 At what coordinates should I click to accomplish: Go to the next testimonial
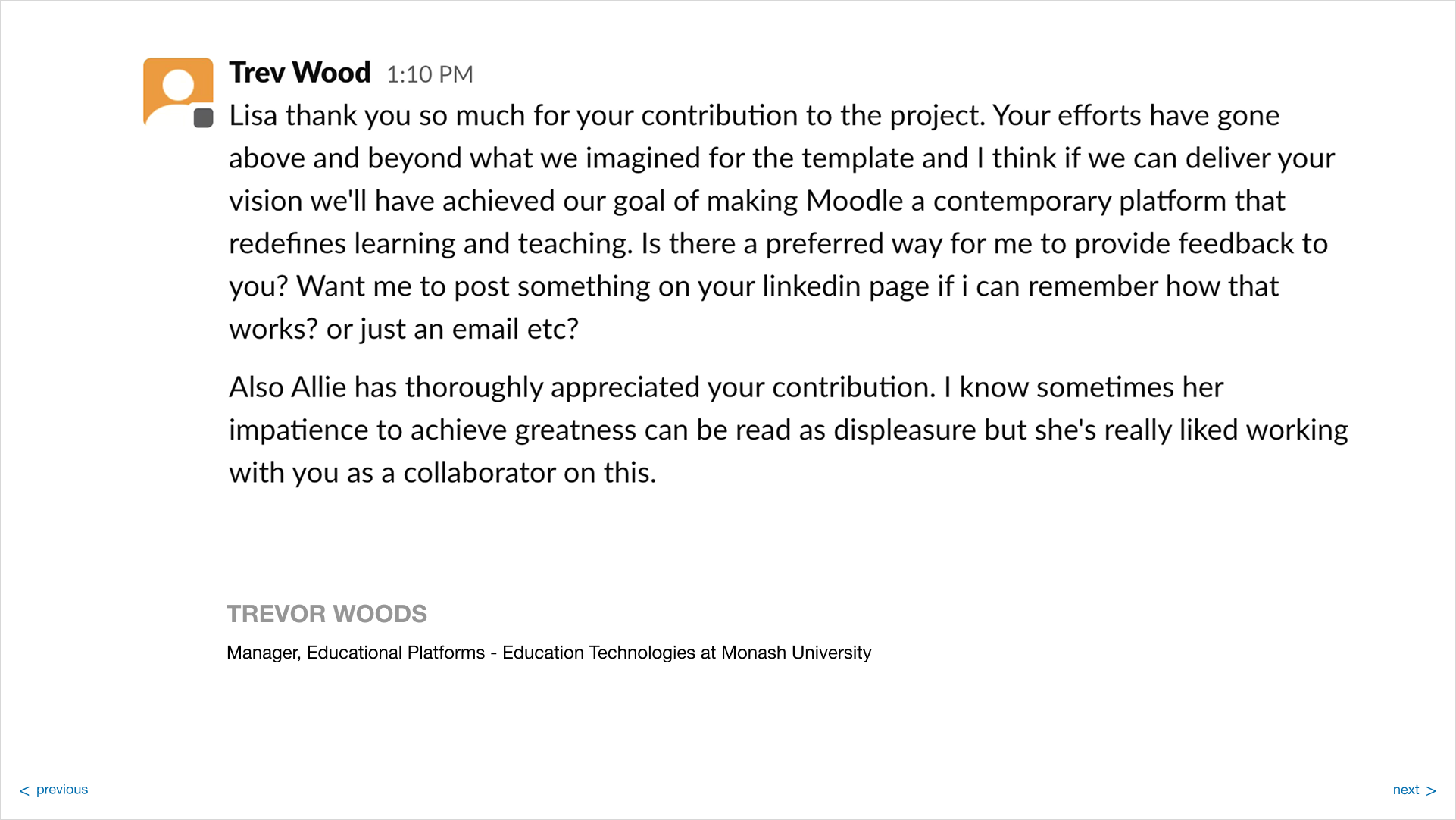point(1414,790)
